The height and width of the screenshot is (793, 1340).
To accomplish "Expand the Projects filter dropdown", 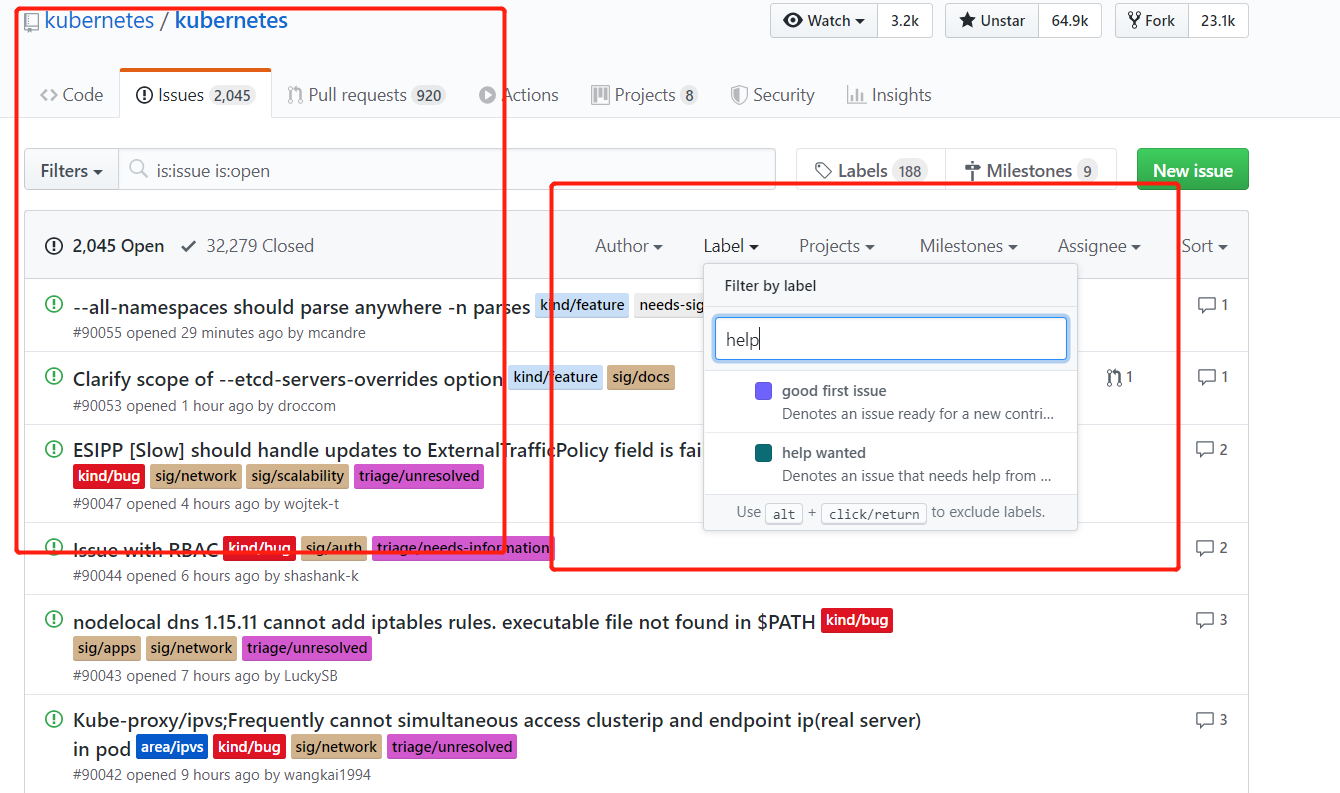I will pos(837,246).
